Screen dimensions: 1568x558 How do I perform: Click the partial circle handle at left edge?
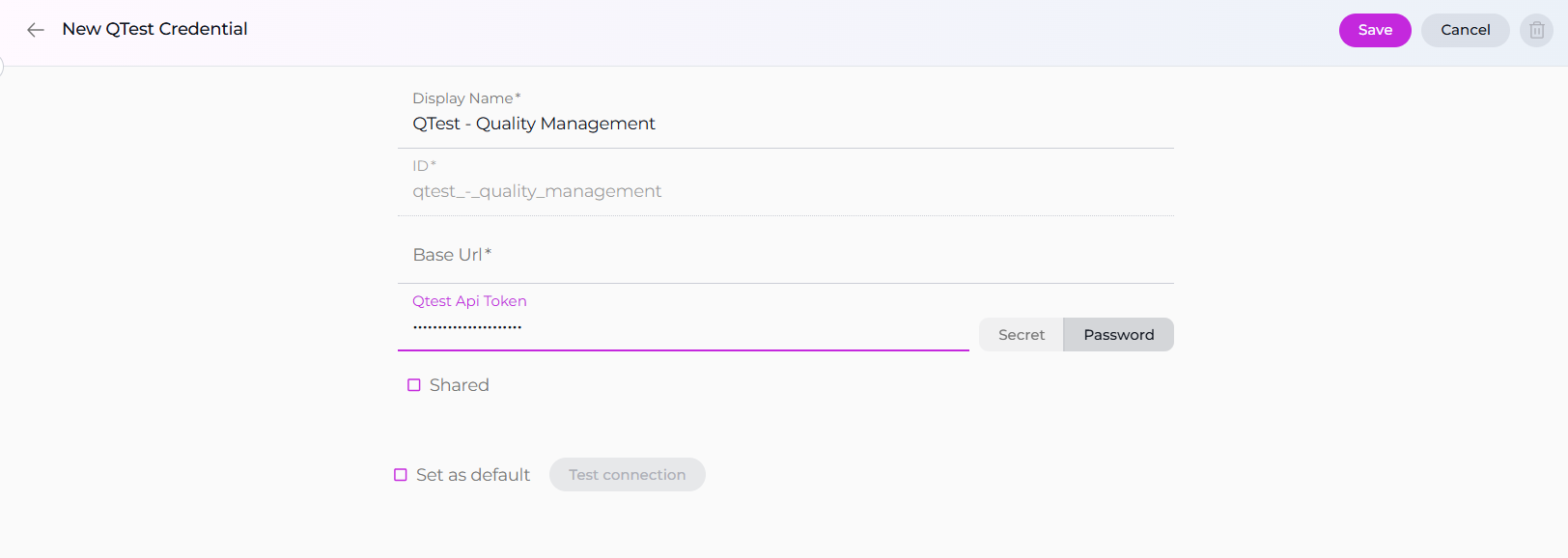pyautogui.click(x=2, y=67)
